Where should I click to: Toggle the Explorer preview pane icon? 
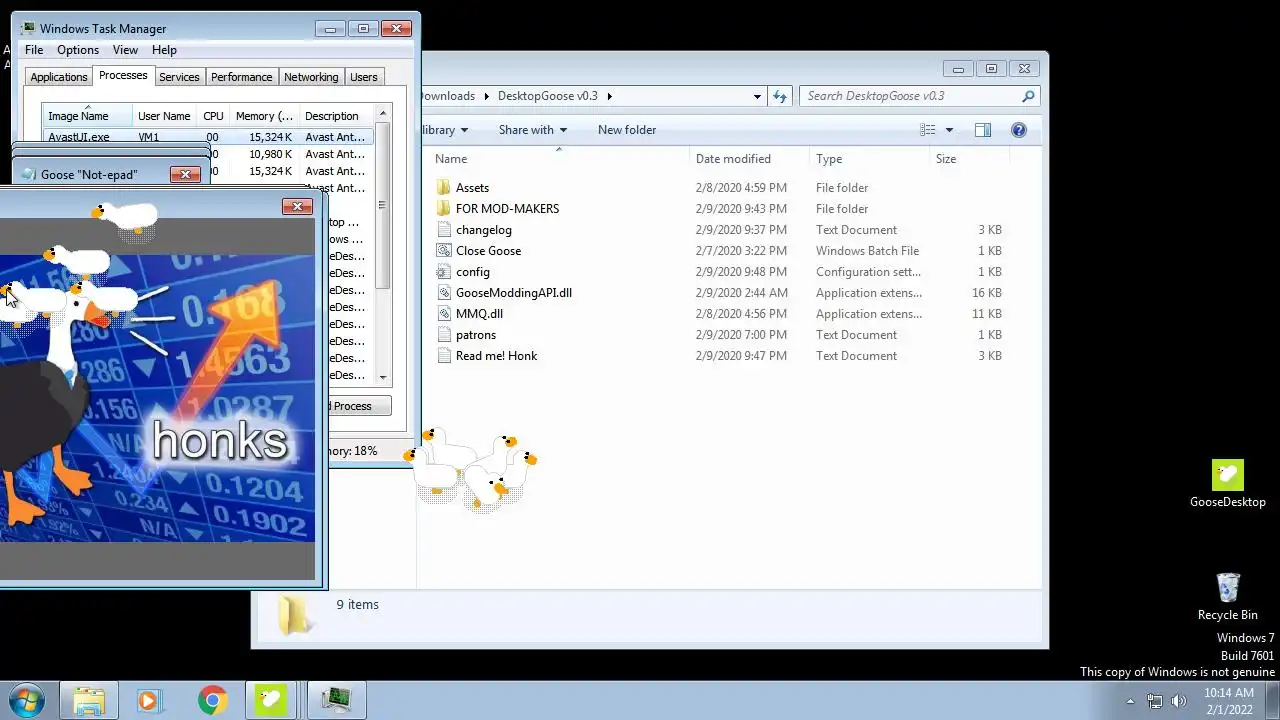[982, 130]
